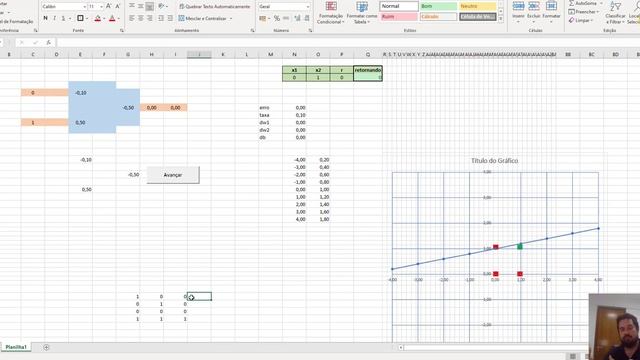
Task: Increase font size with large A icon
Action: tap(109, 7)
